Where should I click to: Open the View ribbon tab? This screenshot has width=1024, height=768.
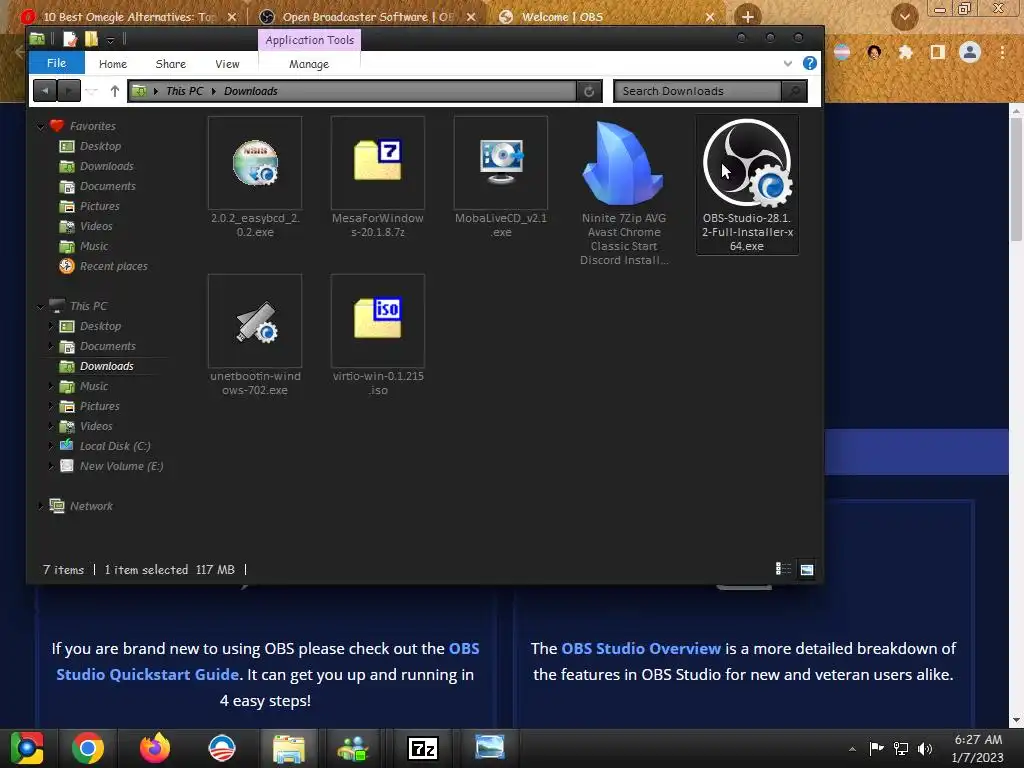227,64
